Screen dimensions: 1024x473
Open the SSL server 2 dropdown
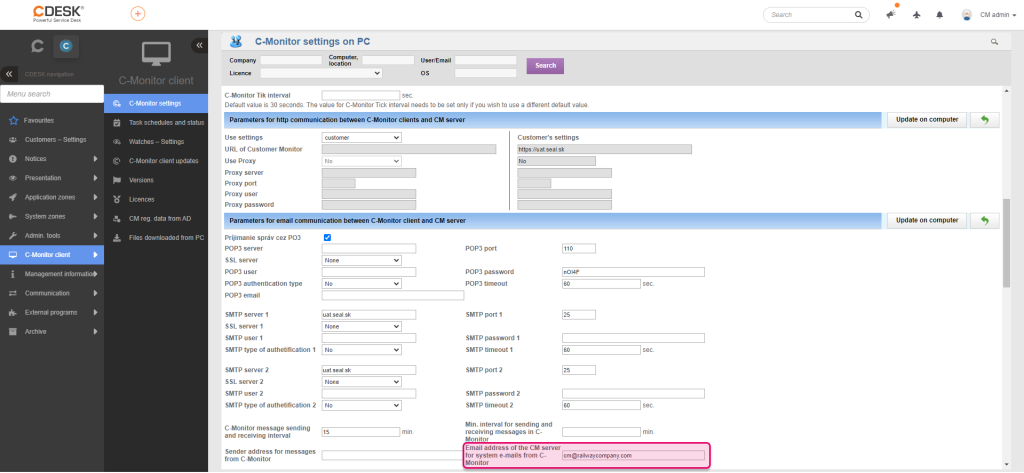coord(362,382)
